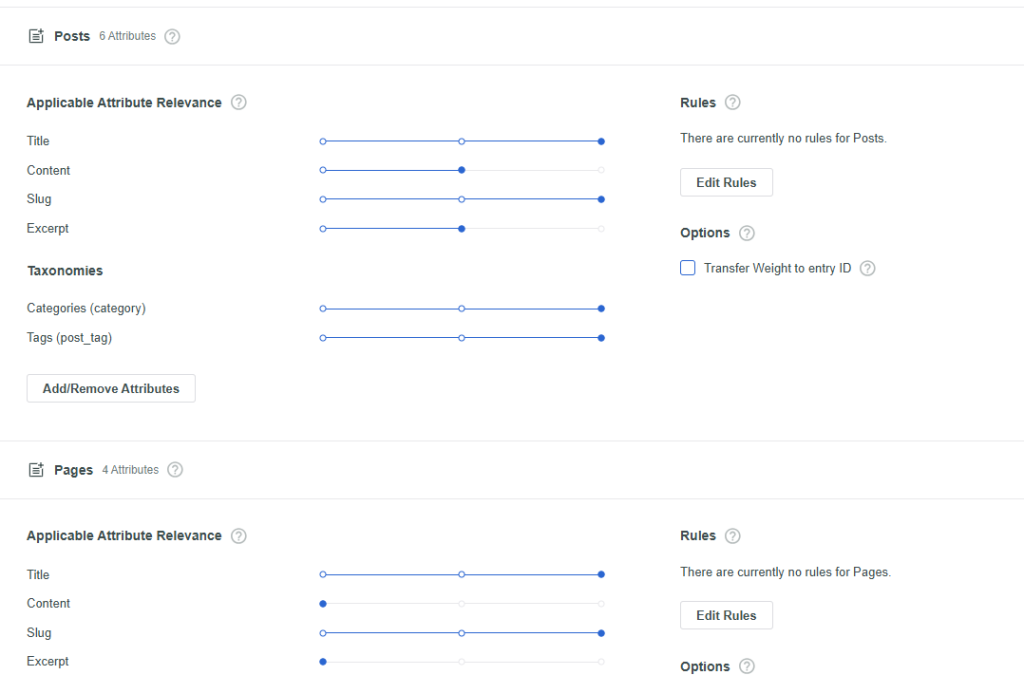Click the Posts document icon
This screenshot has width=1024, height=675.
click(36, 36)
